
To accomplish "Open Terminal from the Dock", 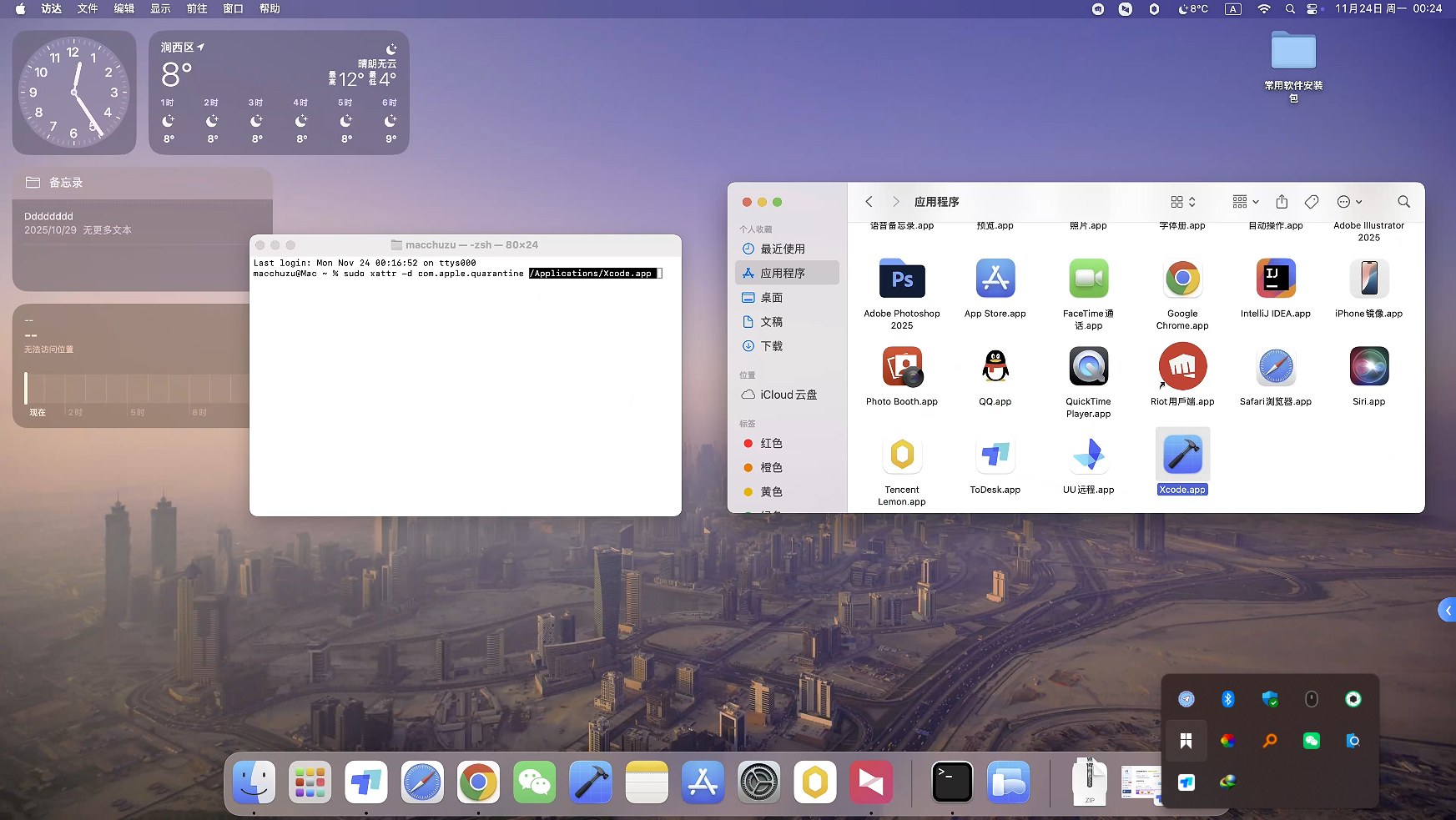I will click(952, 782).
